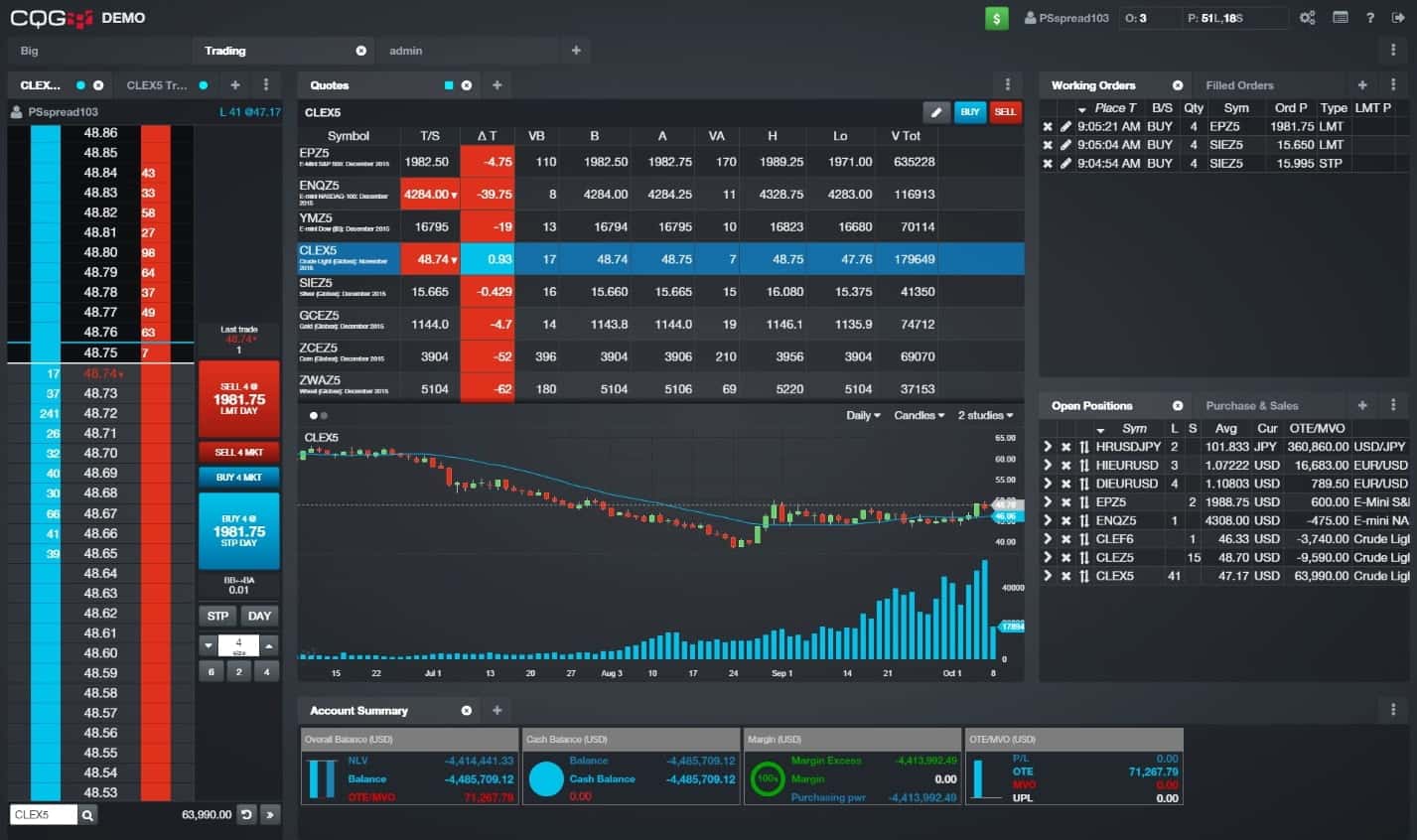1417x840 pixels.
Task: Switch to the Filled Orders tab
Action: 1239,85
